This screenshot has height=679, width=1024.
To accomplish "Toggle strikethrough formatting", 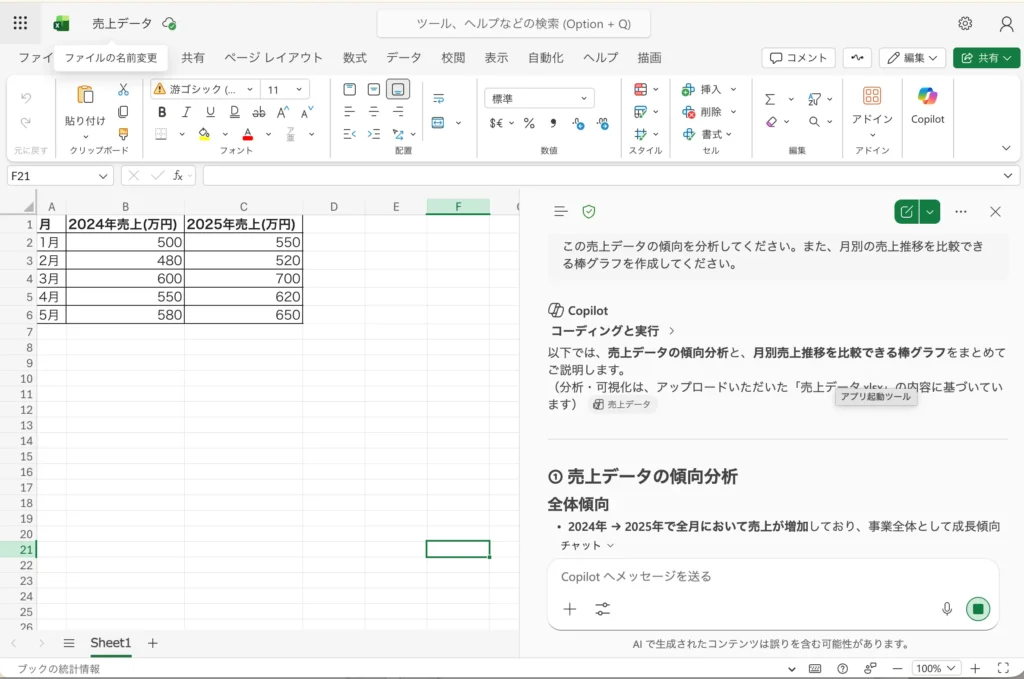I will tap(259, 112).
